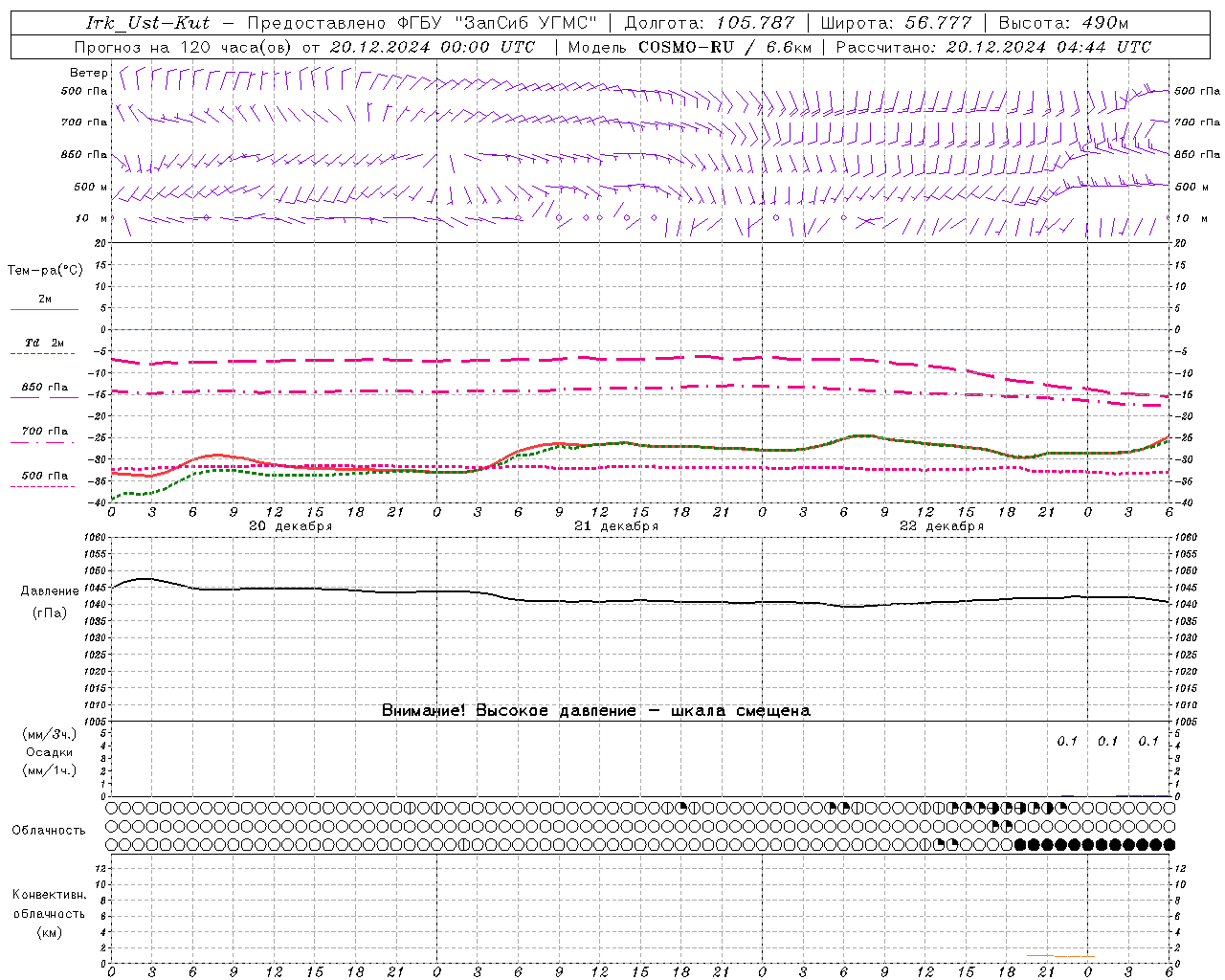Click the Осадки precipitation label

[50, 752]
